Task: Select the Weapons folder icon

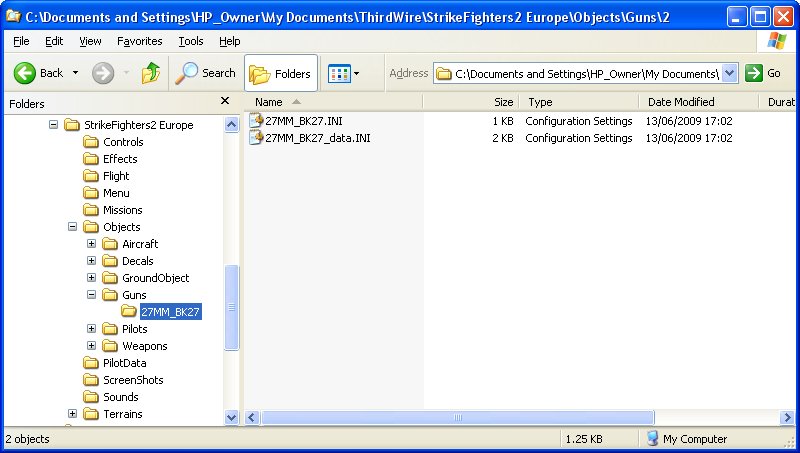Action: [x=110, y=346]
